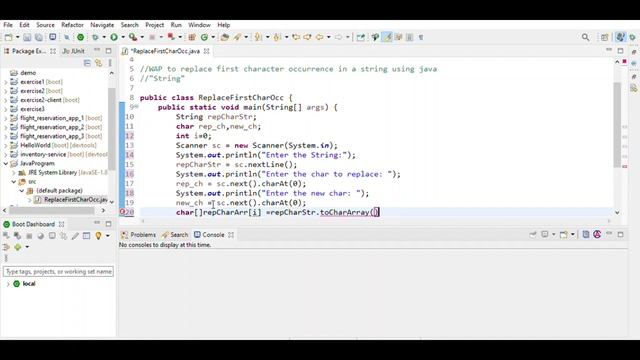Click the New file toolbar icon
Screen dimensions: 640x360
point(8,37)
